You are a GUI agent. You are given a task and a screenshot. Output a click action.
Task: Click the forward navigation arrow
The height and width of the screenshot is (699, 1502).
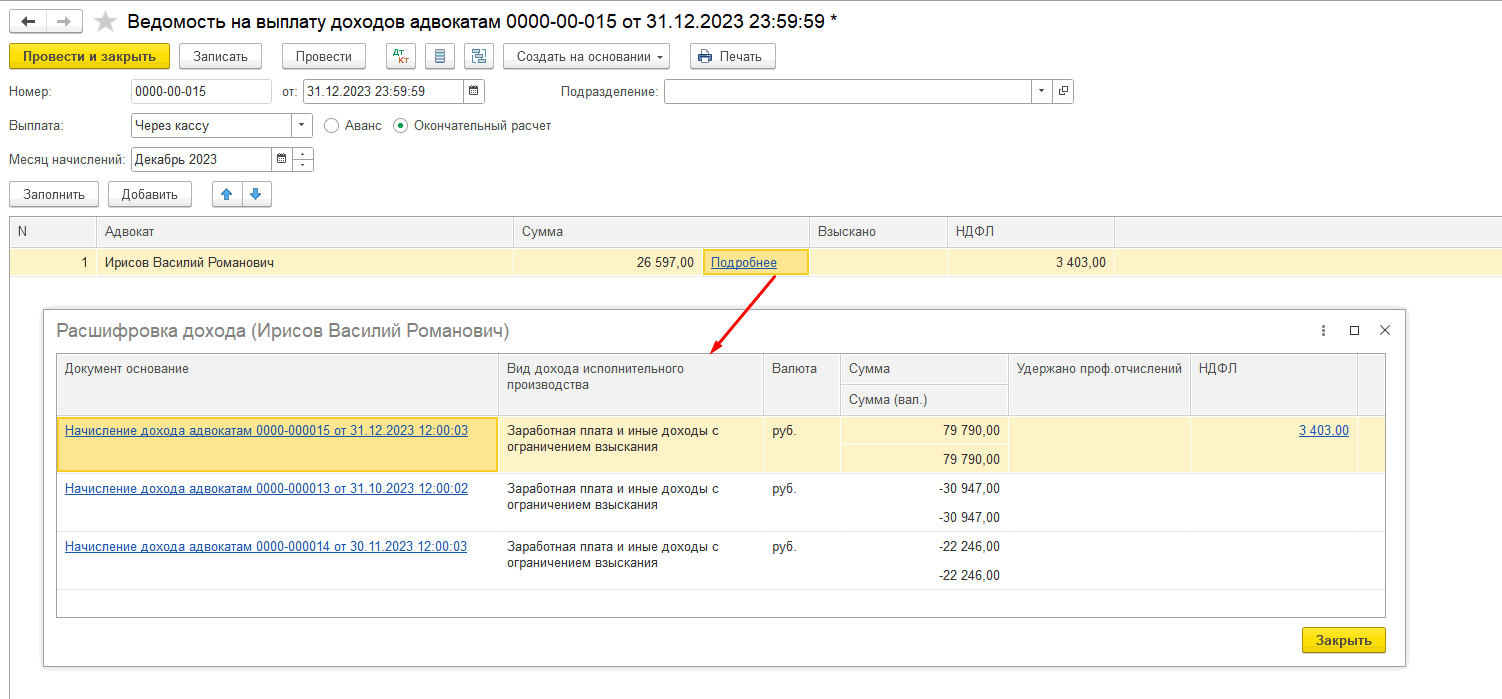coord(64,21)
